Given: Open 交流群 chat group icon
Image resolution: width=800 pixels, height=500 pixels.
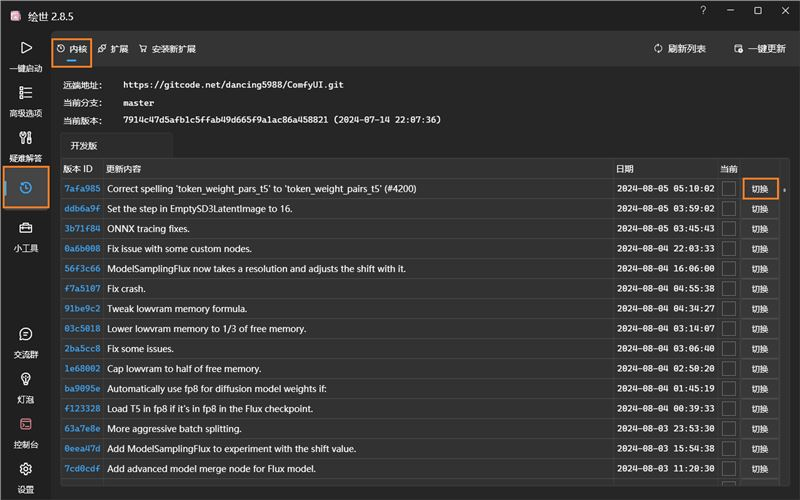Looking at the screenshot, I should [x=25, y=334].
